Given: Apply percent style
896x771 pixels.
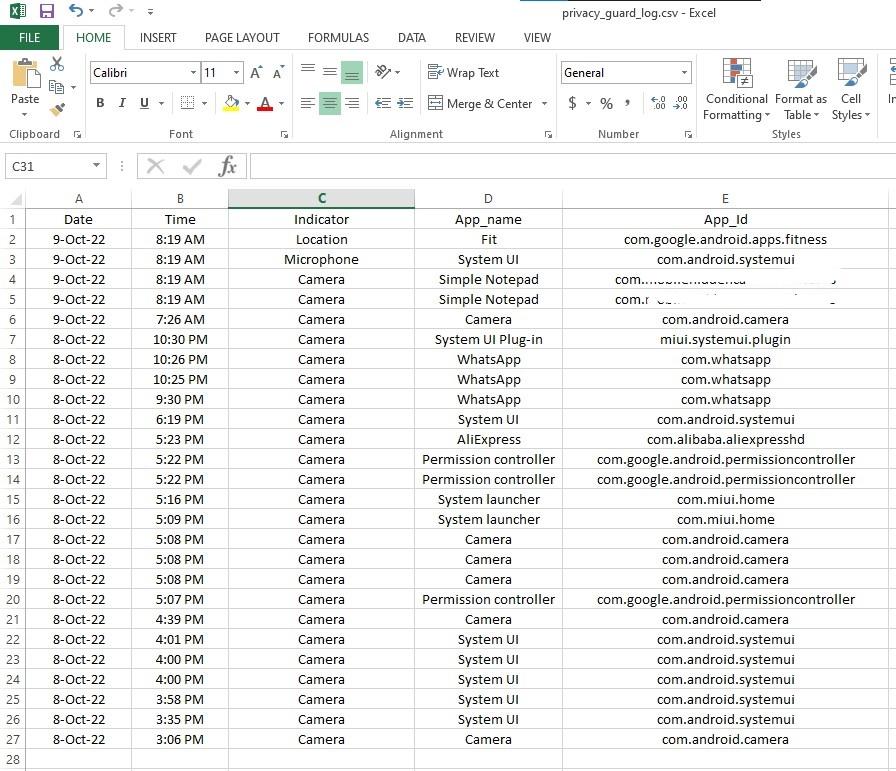Looking at the screenshot, I should pyautogui.click(x=606, y=103).
